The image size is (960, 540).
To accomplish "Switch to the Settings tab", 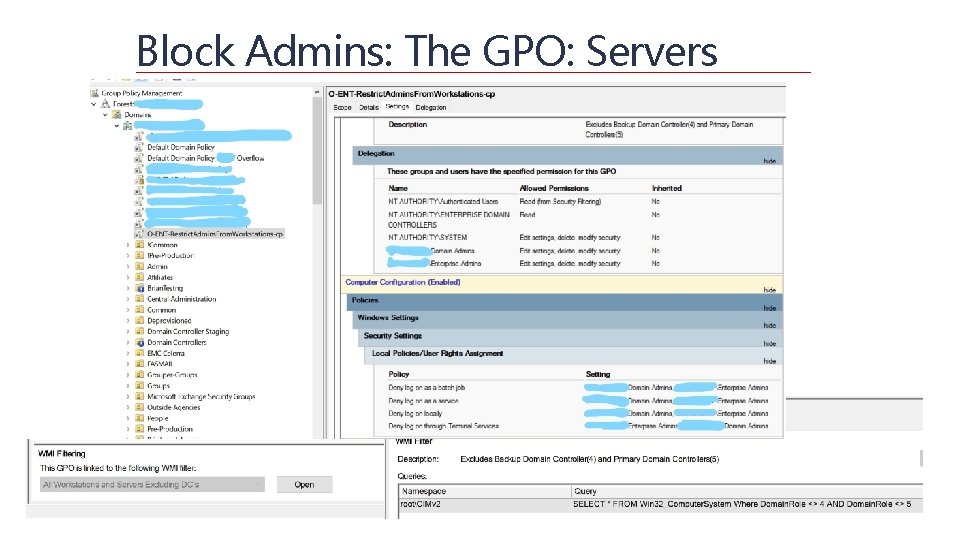I will (x=397, y=107).
